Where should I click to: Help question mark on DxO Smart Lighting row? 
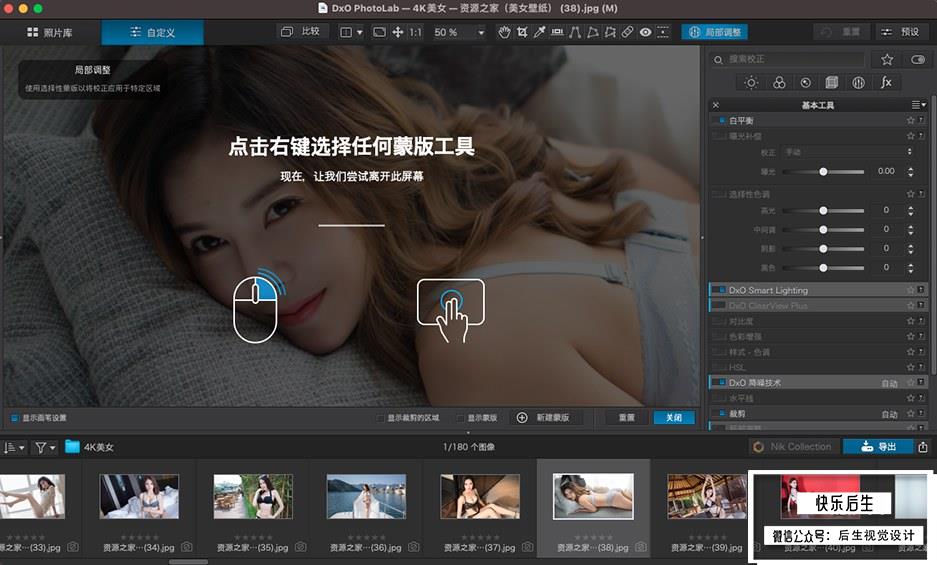[x=921, y=290]
